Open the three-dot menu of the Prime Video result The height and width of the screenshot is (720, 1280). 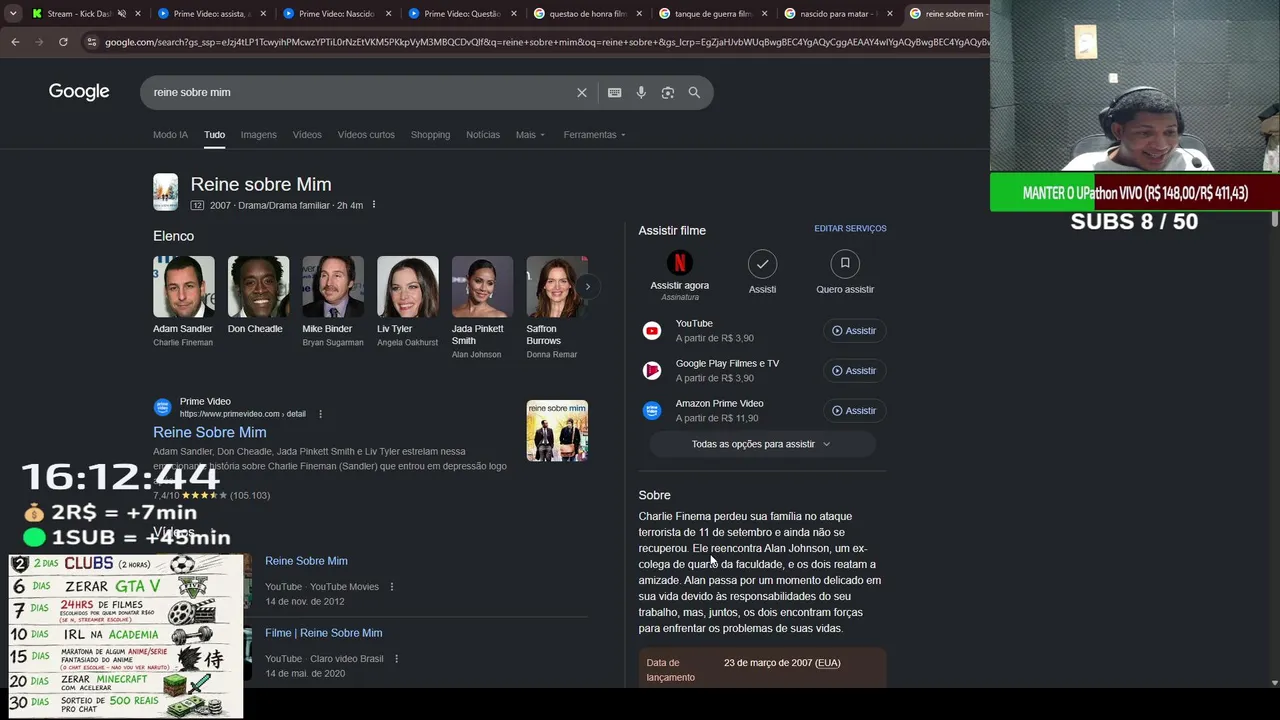pos(320,414)
